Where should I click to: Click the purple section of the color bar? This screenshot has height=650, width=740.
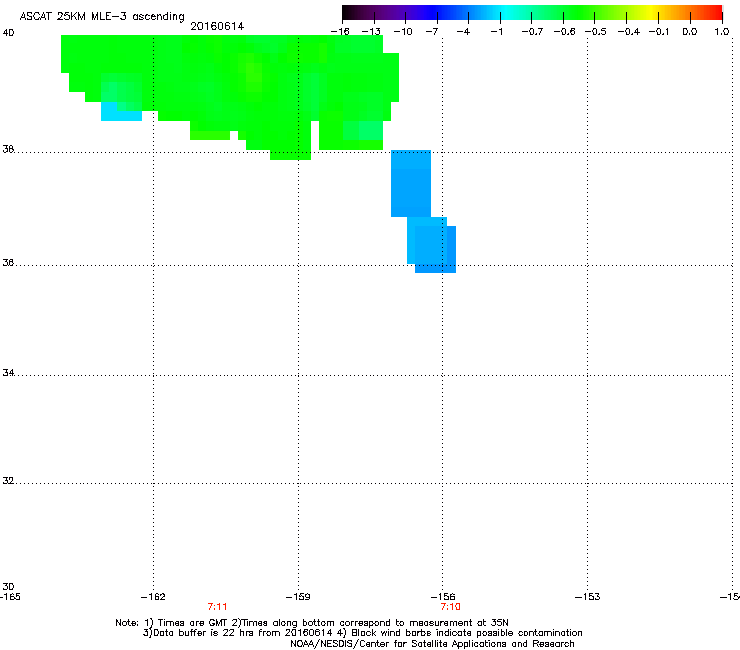pos(396,13)
